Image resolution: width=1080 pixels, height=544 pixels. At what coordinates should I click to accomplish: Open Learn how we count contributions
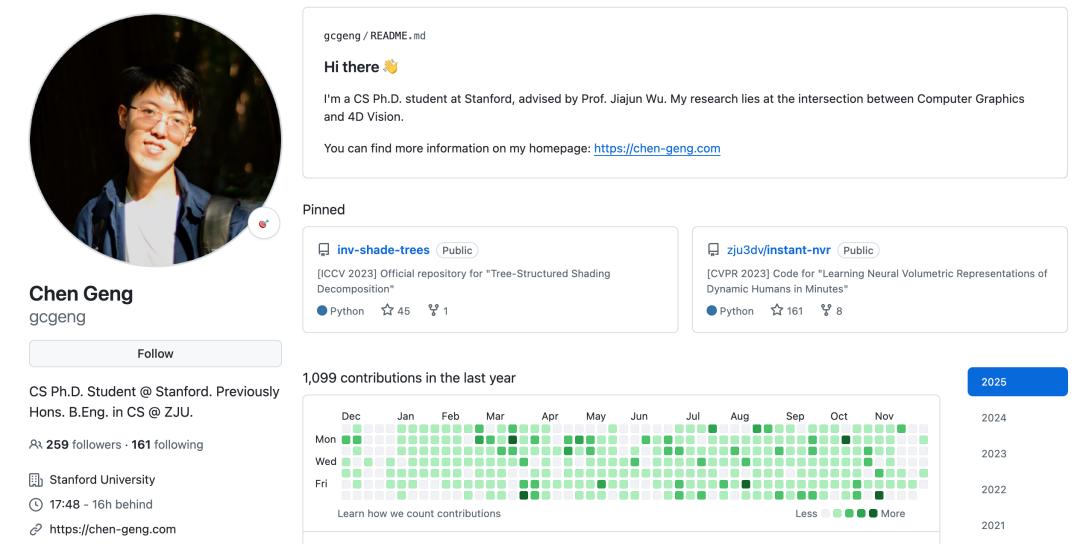coord(419,514)
